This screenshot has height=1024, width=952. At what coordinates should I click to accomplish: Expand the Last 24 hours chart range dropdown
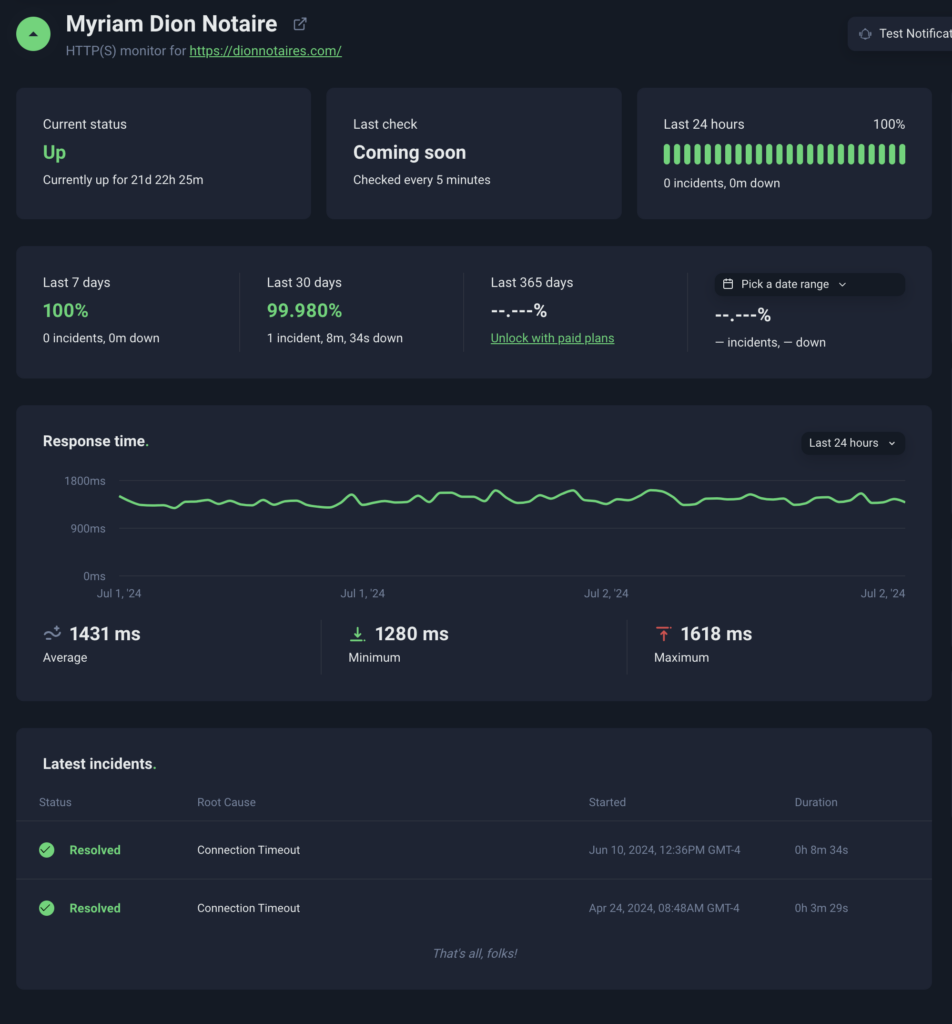[x=853, y=443]
